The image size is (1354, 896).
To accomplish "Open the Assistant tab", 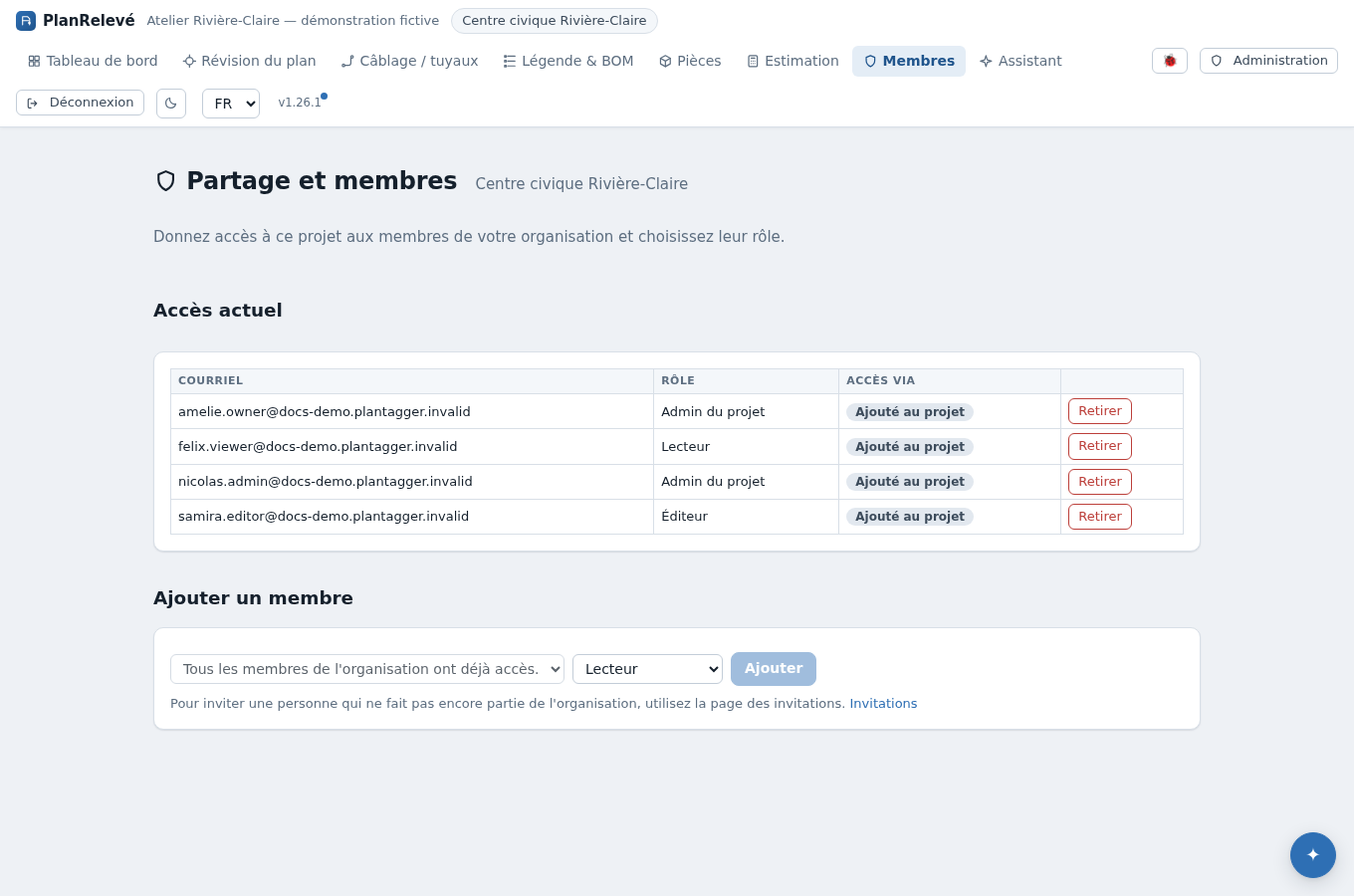I will [1020, 61].
